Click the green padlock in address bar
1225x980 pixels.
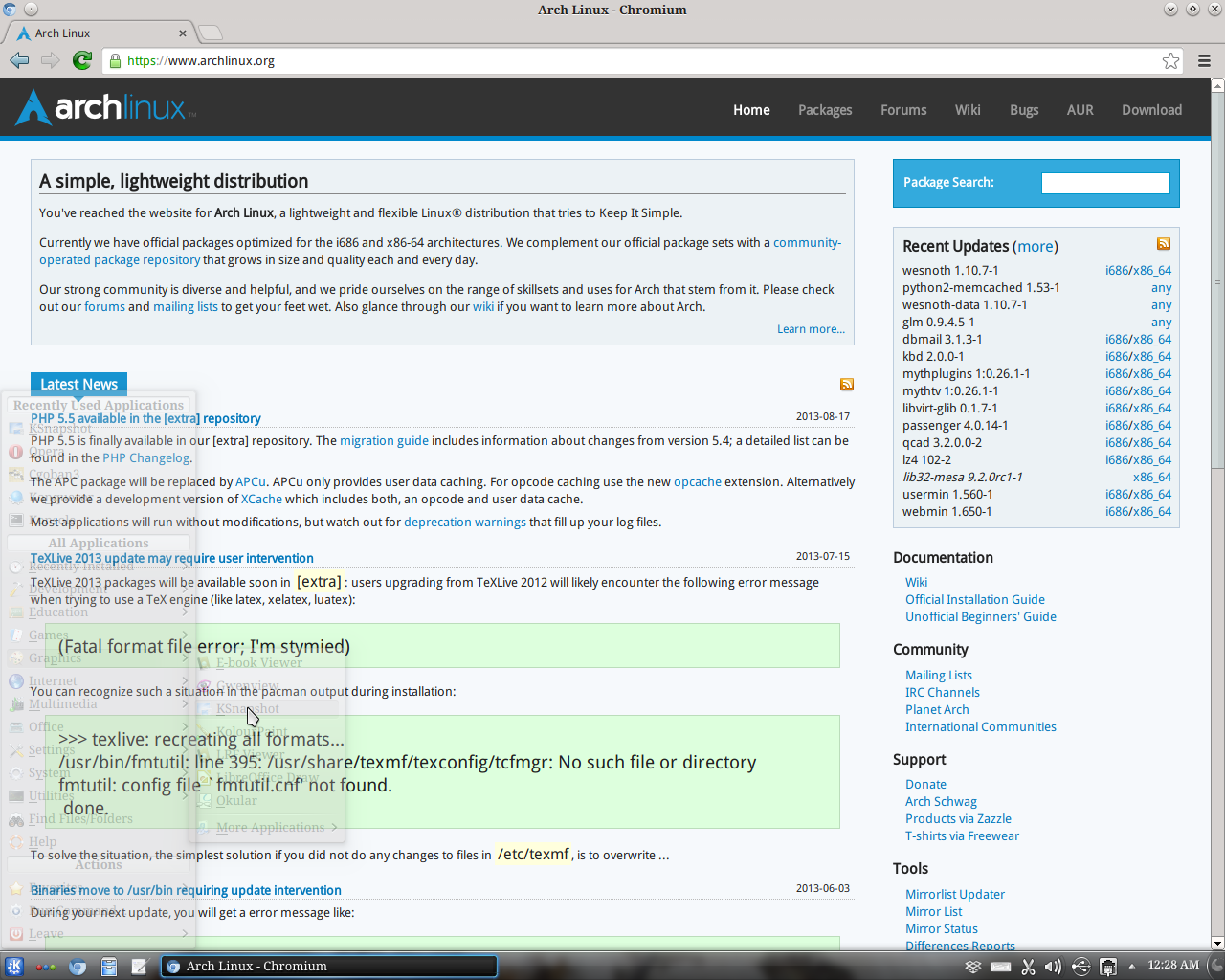click(x=115, y=60)
